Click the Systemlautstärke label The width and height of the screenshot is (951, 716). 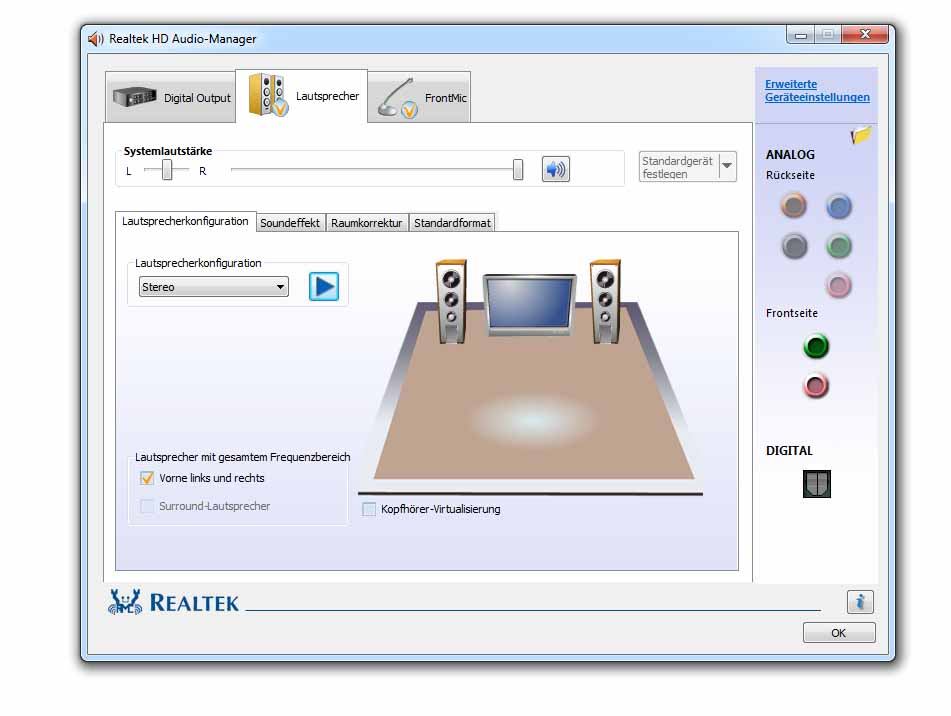(168, 151)
